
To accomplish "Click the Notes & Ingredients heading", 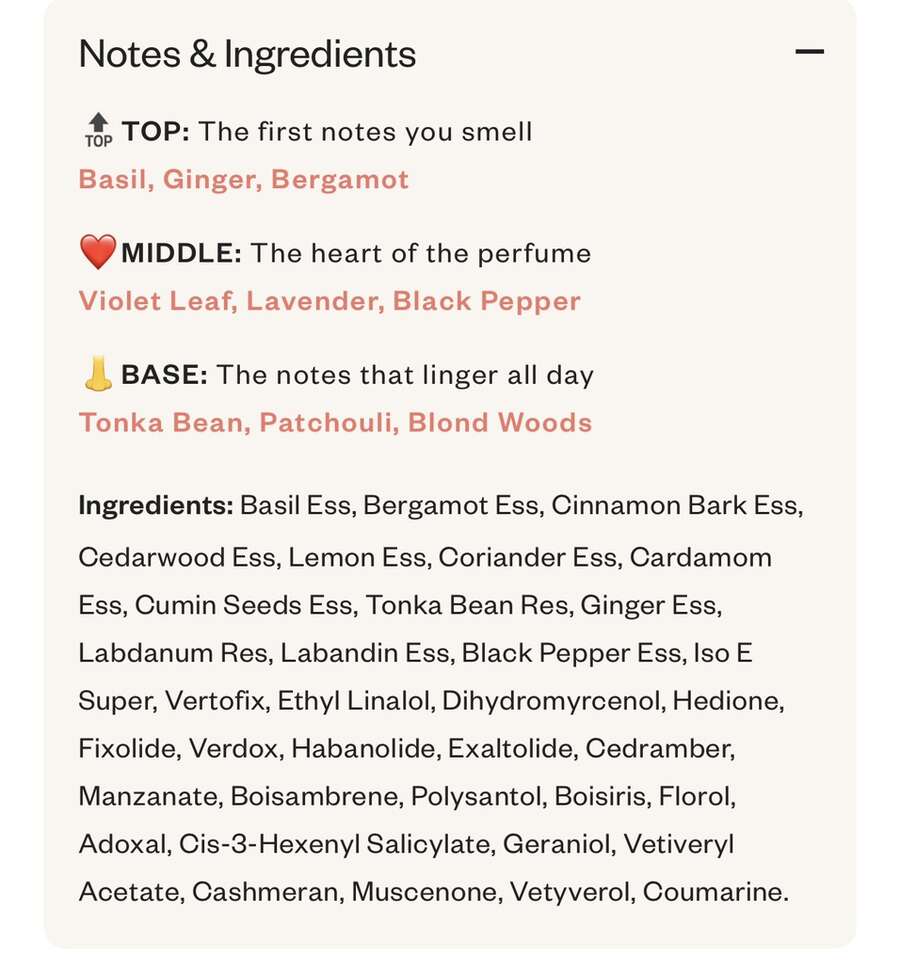I will 247,54.
